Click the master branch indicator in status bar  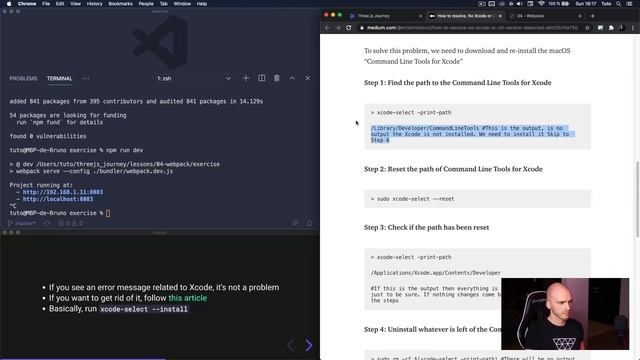[x=22, y=223]
